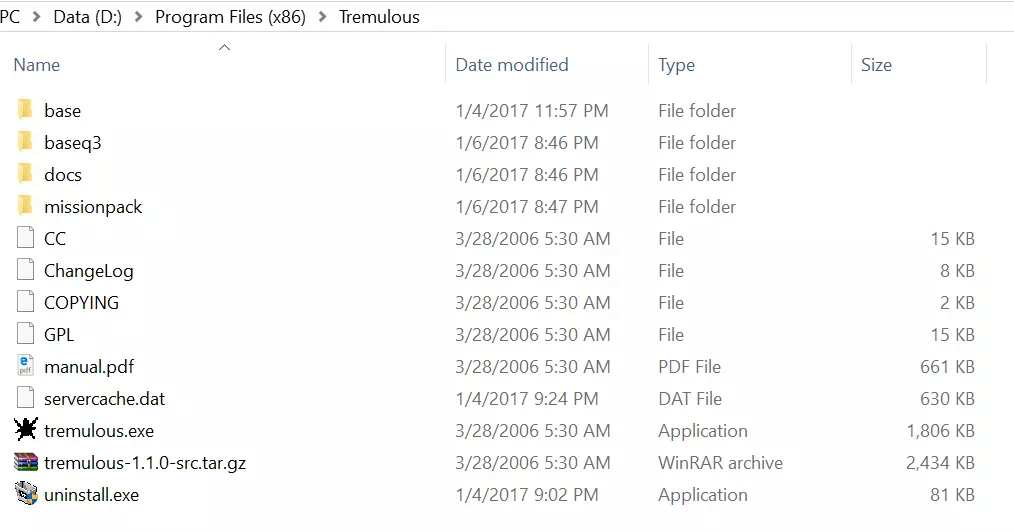
Task: Select the COPYING file name
Action: pos(81,303)
